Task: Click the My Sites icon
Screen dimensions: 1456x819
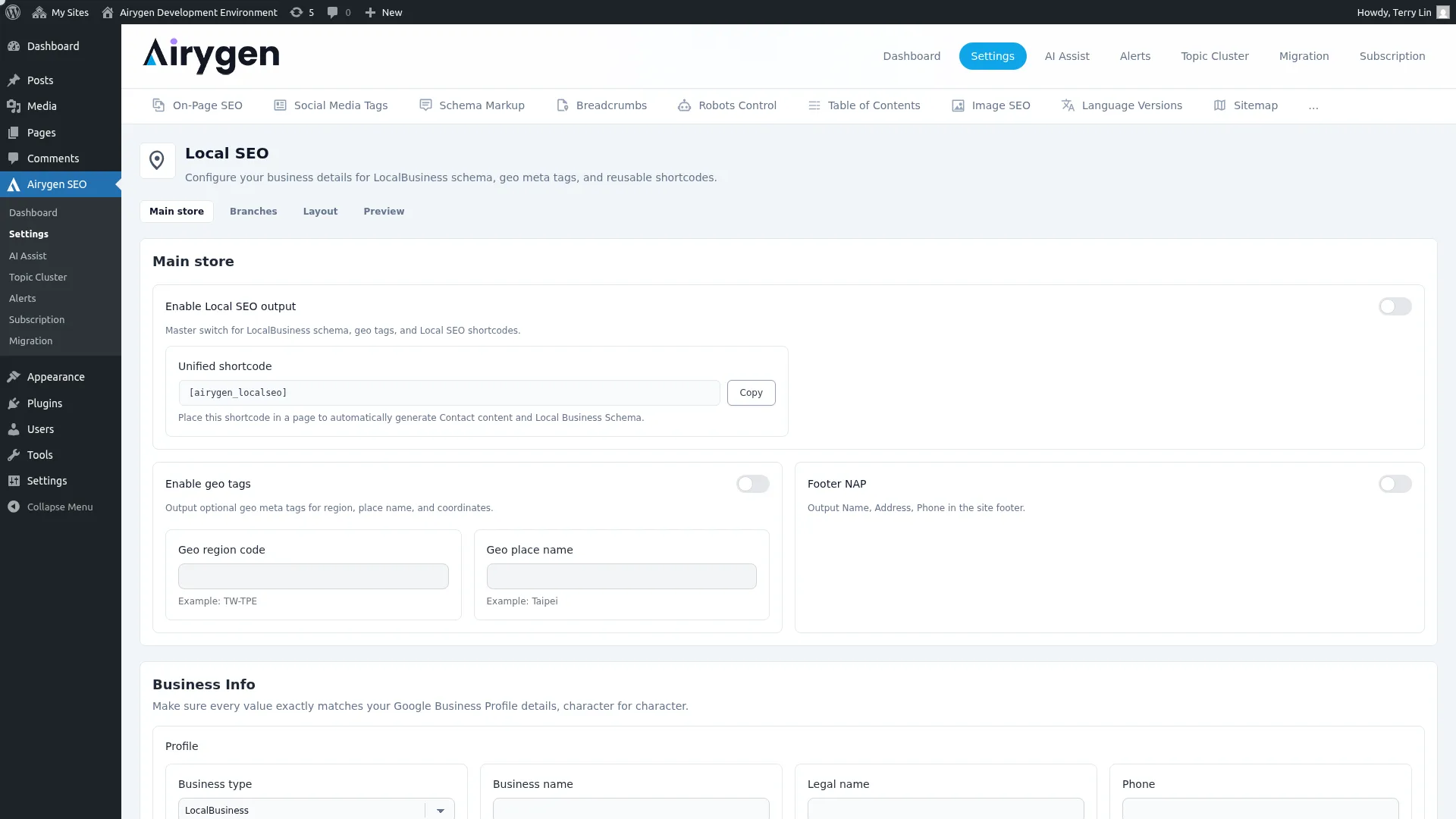Action: pyautogui.click(x=39, y=12)
